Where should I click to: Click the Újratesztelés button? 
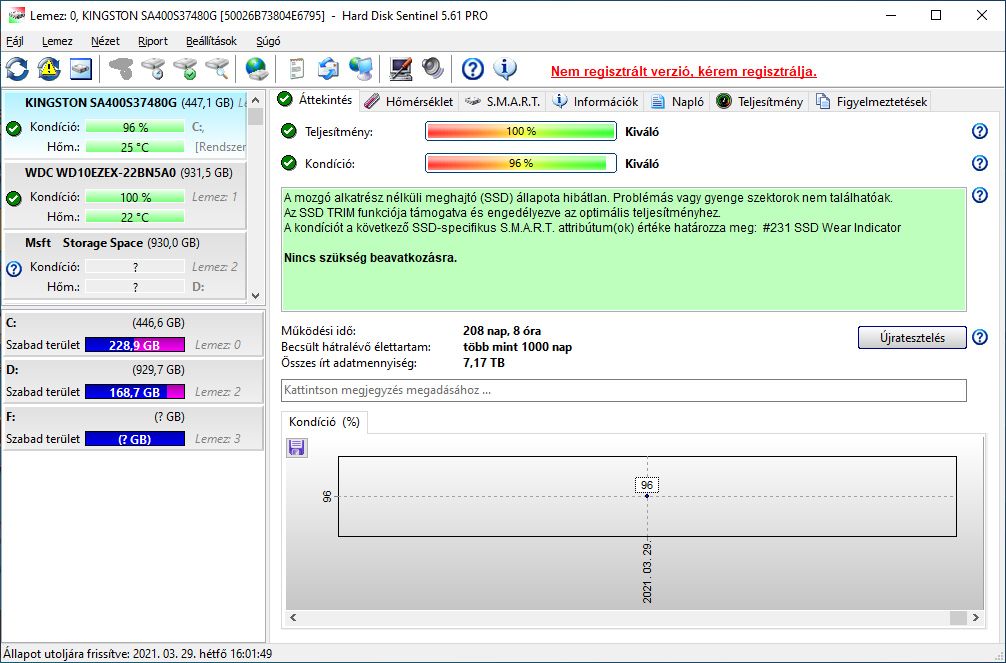[x=912, y=338]
